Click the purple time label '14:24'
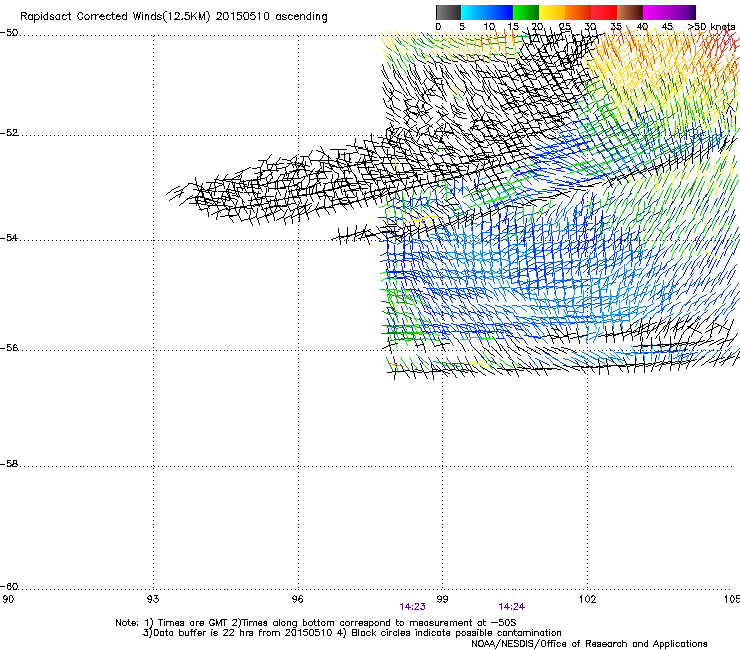This screenshot has width=740, height=650. pos(512,607)
